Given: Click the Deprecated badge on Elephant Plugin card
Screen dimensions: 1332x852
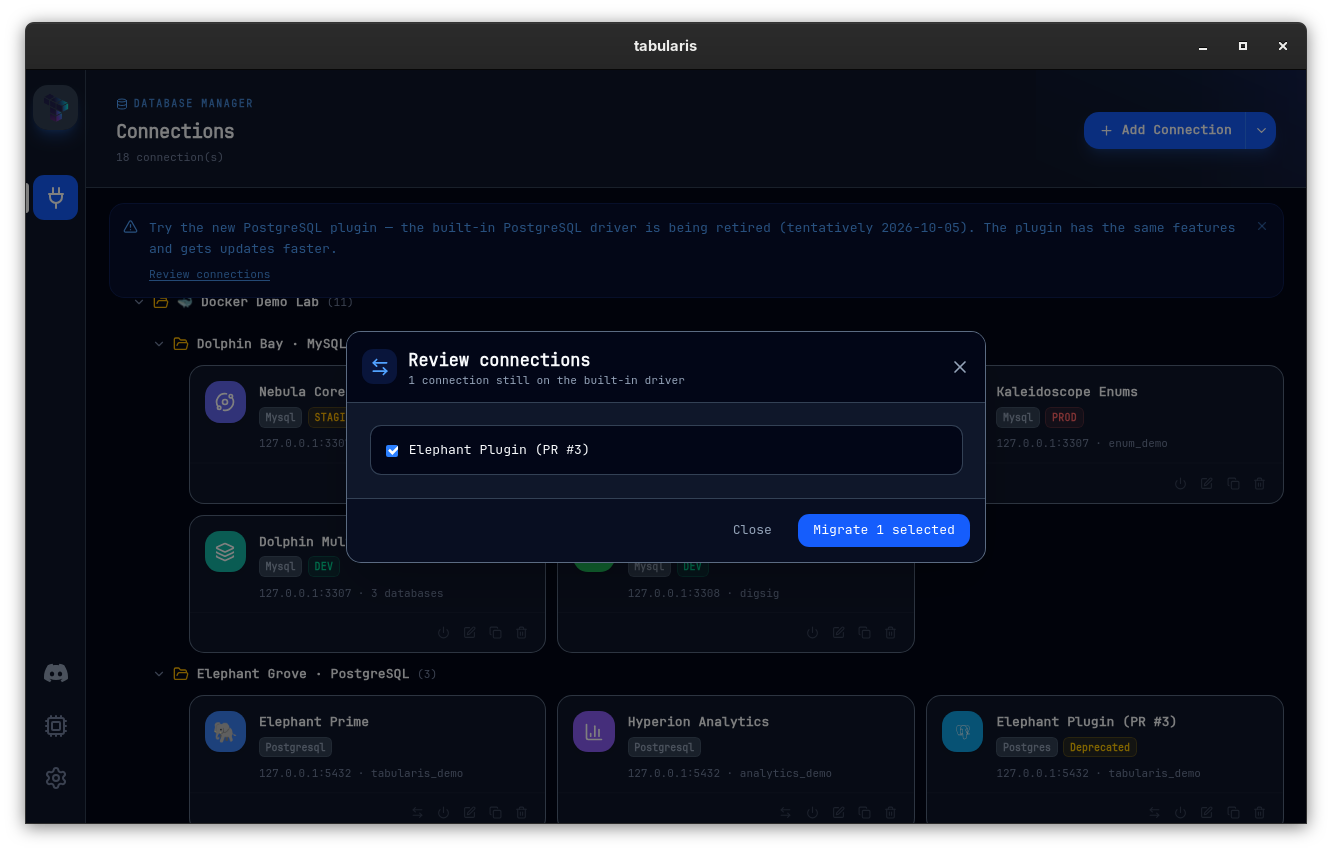Looking at the screenshot, I should (1099, 747).
